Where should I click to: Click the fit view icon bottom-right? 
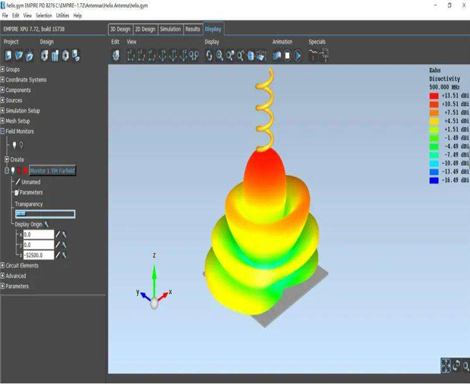[x=446, y=366]
